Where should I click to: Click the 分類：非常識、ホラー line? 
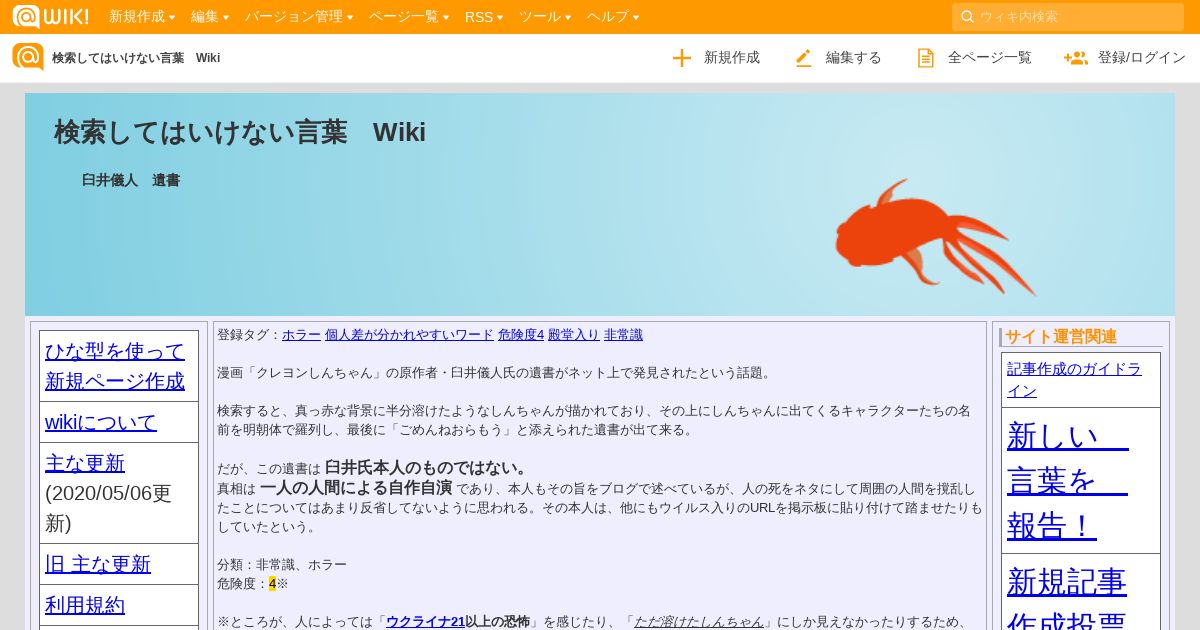tap(282, 565)
